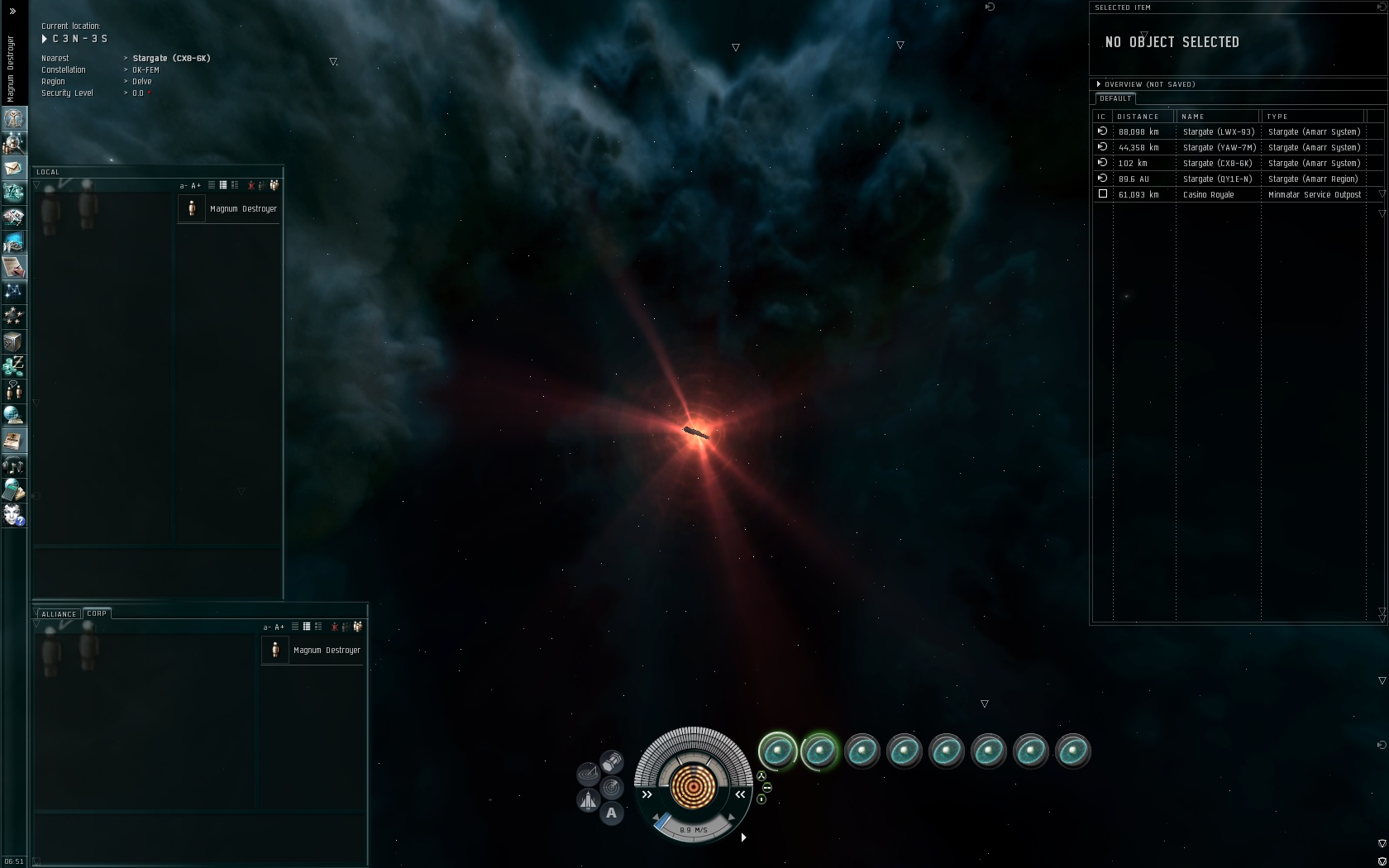Screen dimensions: 1389x868
Task: Expand the sidebar with double-chevron arrow
Action: 12,12
